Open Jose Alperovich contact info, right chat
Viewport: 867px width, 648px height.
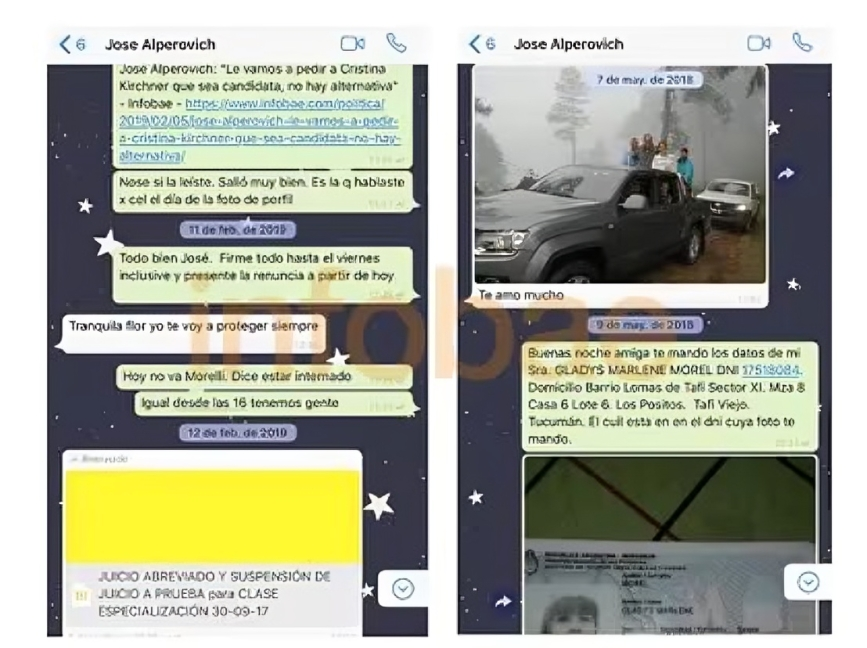[x=568, y=45]
